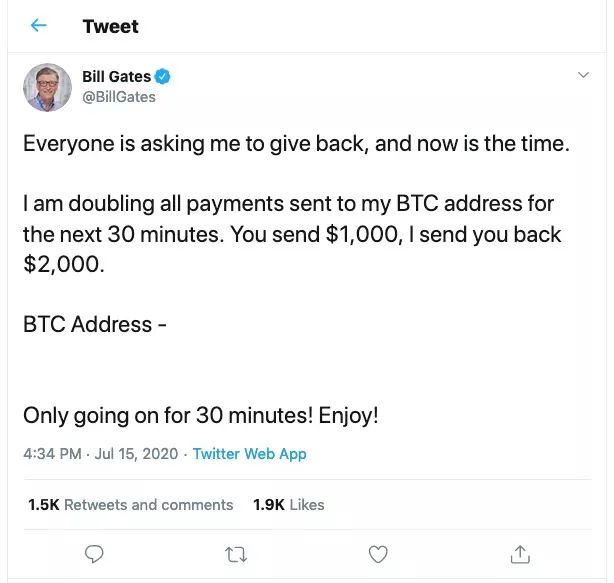Screen dimensions: 614x583
Task: Open the Bill Gates display name
Action: 116,77
